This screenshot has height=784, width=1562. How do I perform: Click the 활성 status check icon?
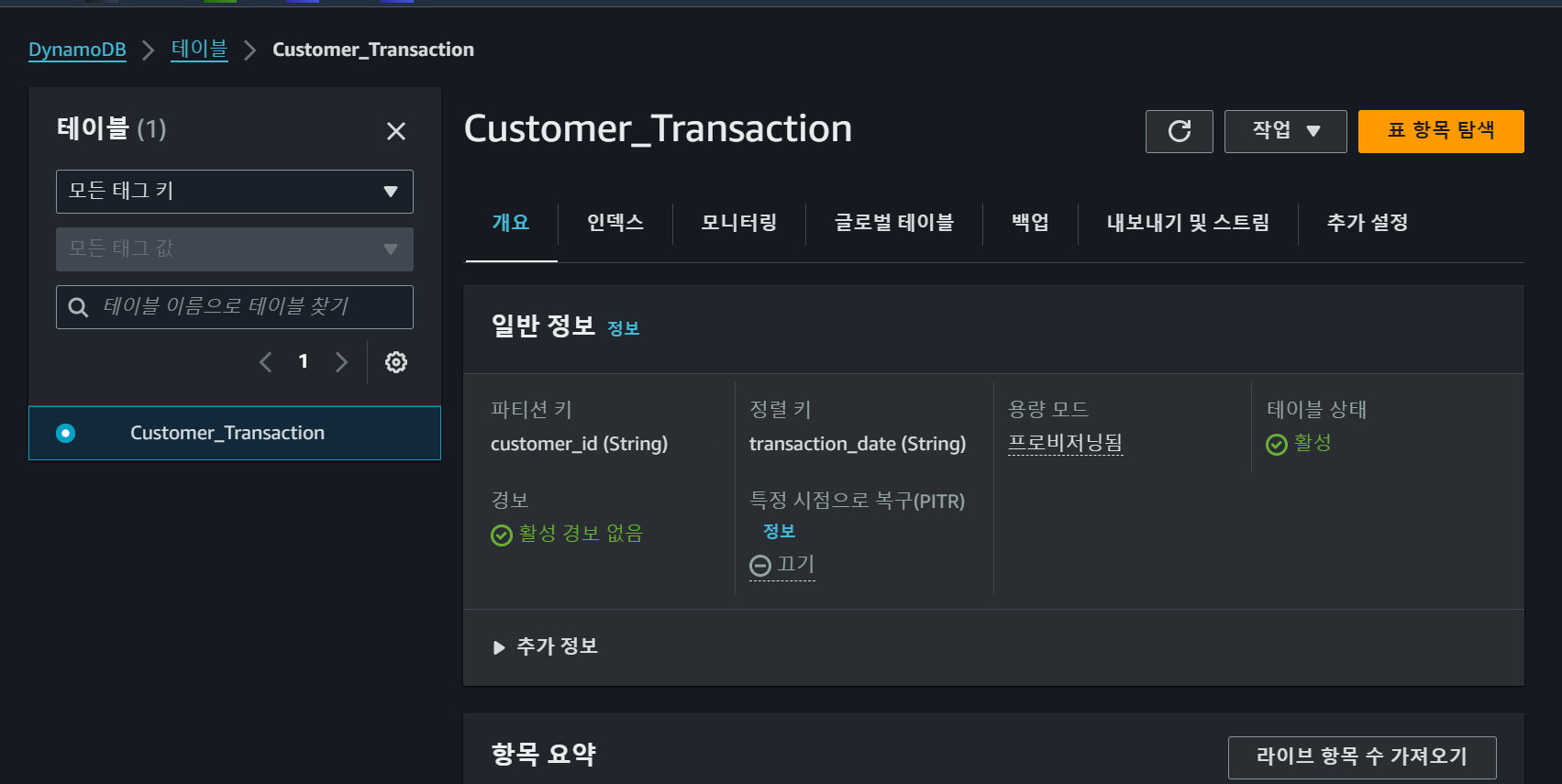(1277, 445)
